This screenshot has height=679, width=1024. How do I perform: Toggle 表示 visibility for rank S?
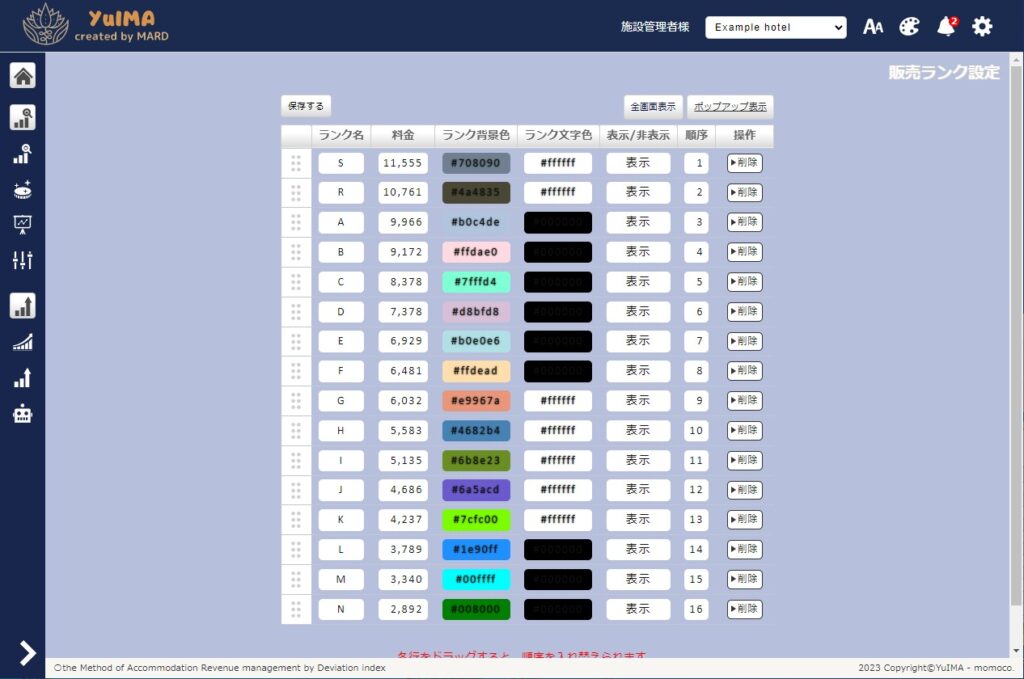(x=638, y=163)
